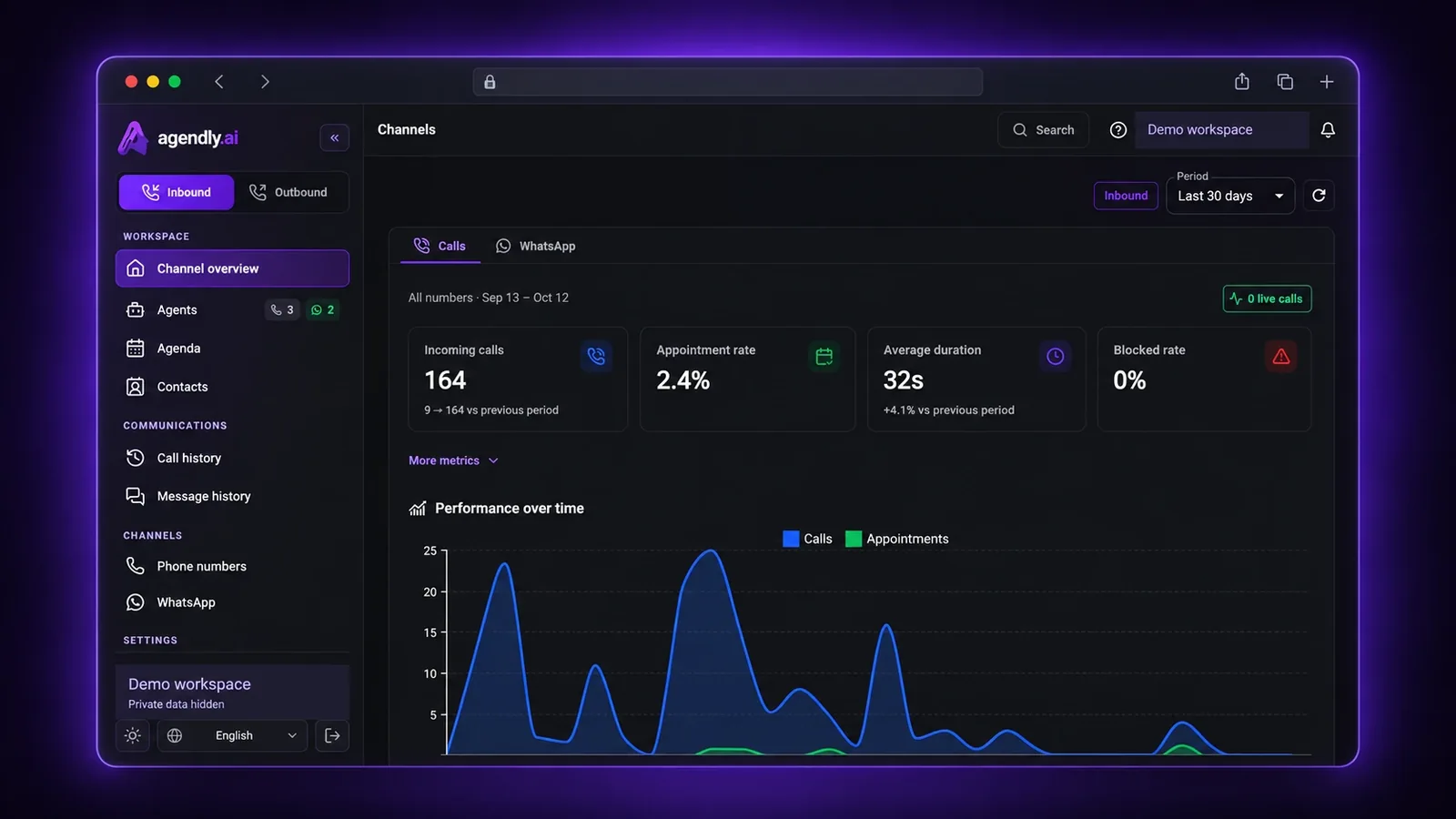Image resolution: width=1456 pixels, height=819 pixels.
Task: Add a new browser tab
Action: click(x=1327, y=81)
